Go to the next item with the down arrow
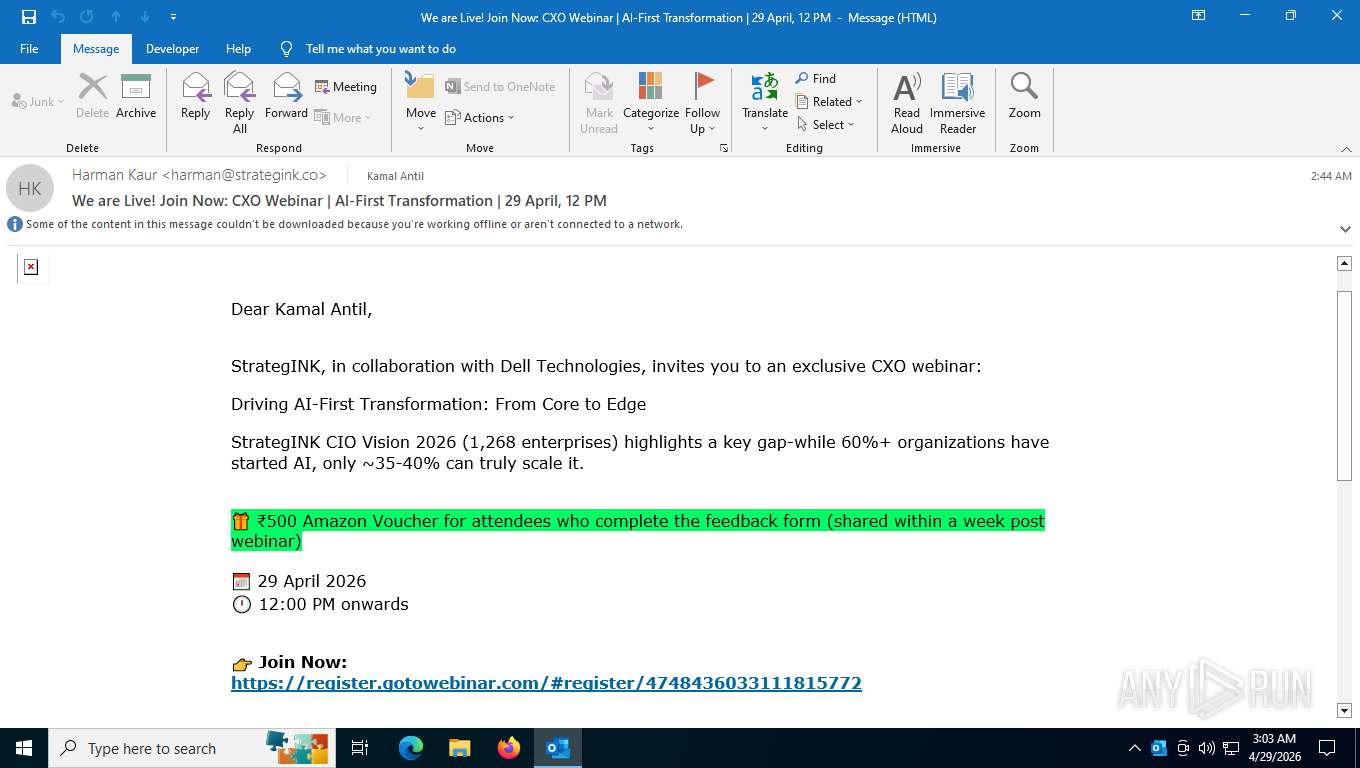Screen dimensions: 1360x768 [145, 17]
